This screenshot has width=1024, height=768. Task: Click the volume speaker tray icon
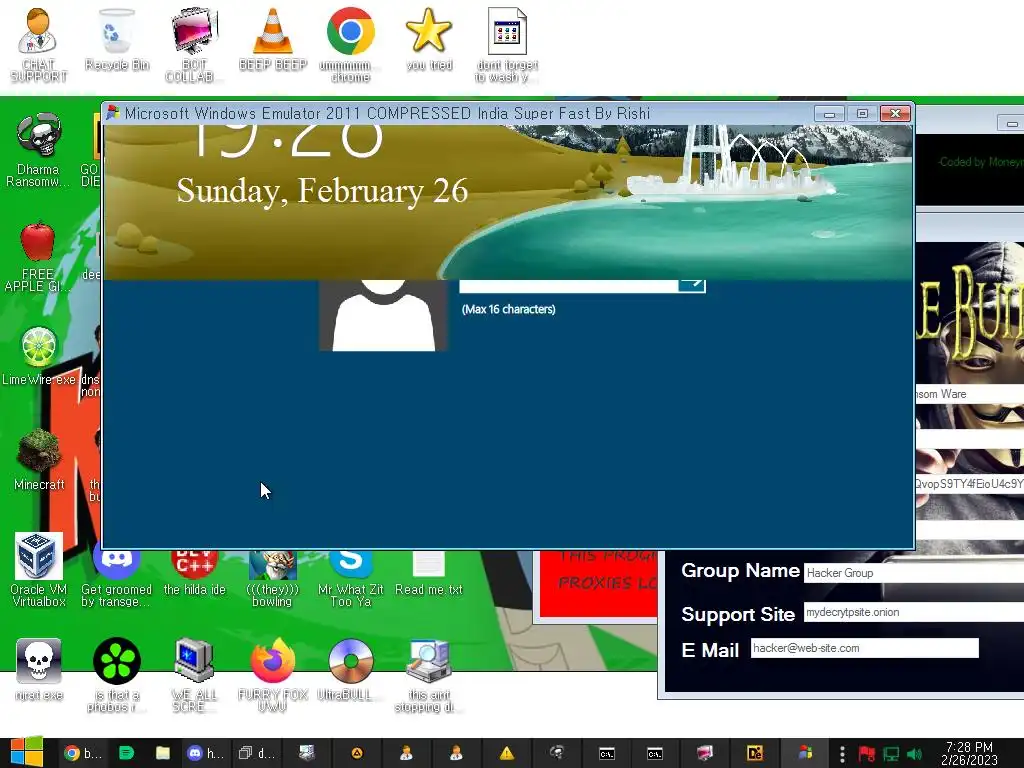tap(915, 754)
